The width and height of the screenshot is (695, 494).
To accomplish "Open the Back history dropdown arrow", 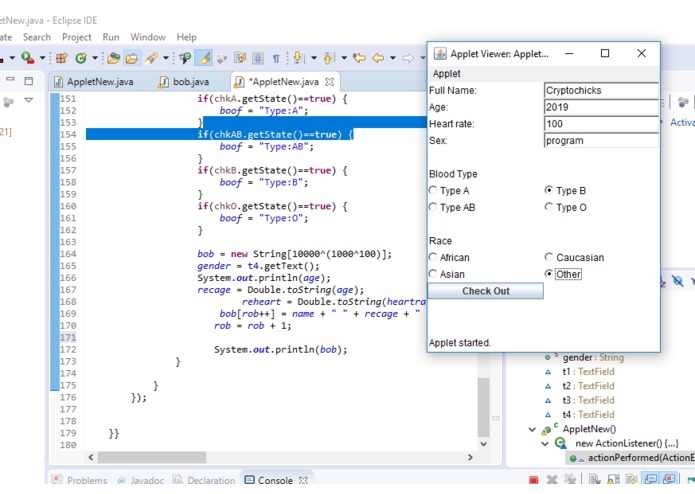I will [x=393, y=58].
